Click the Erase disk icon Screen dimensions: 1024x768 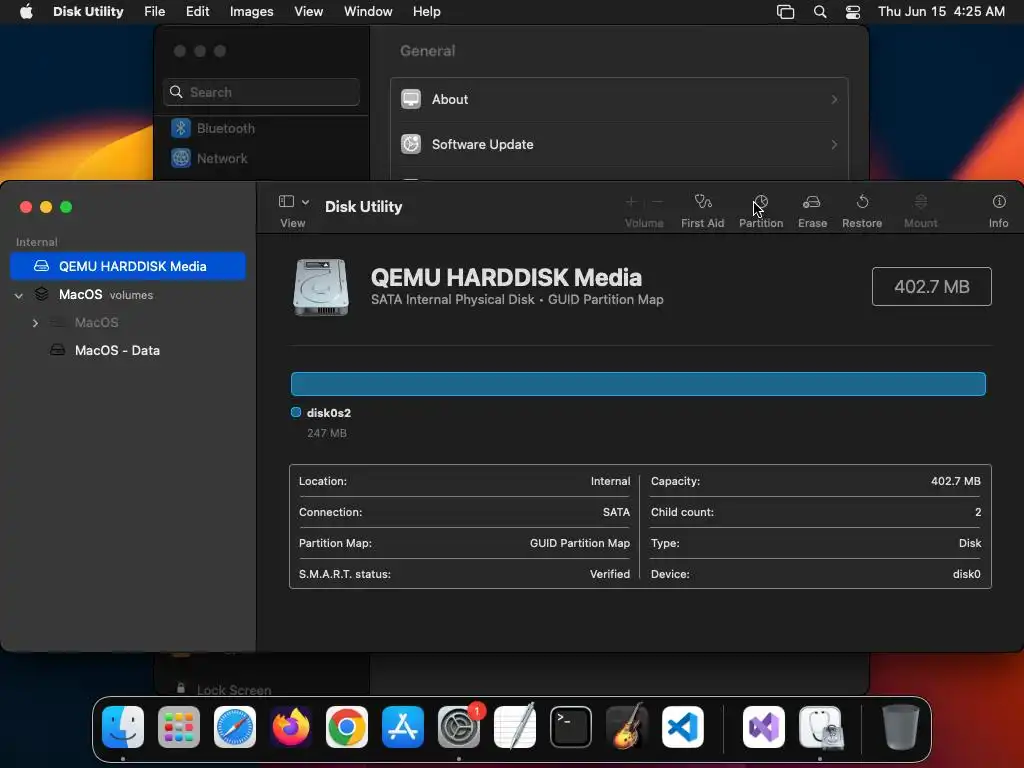tap(812, 202)
